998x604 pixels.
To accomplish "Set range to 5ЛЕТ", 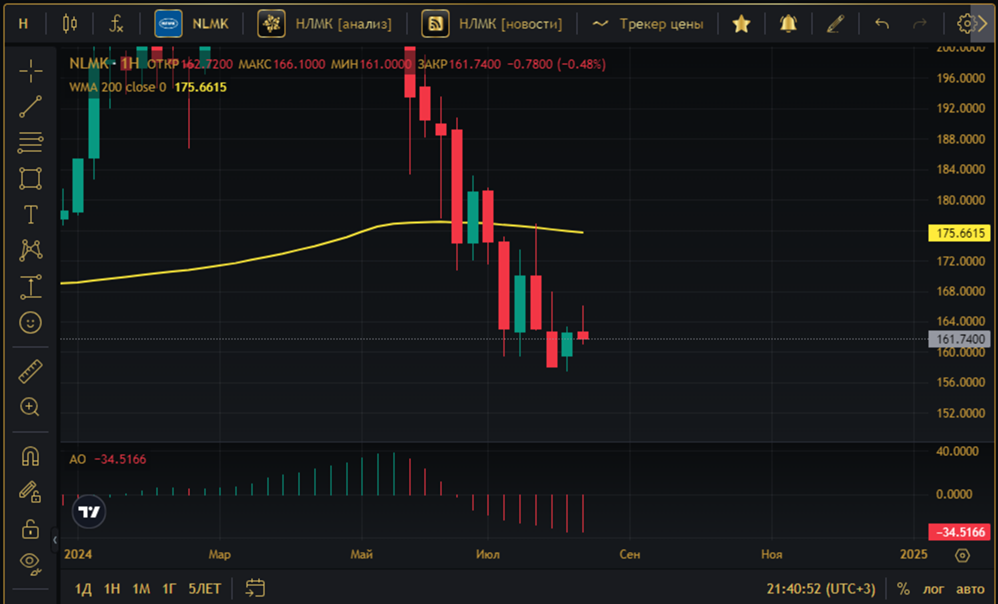I will click(x=204, y=589).
